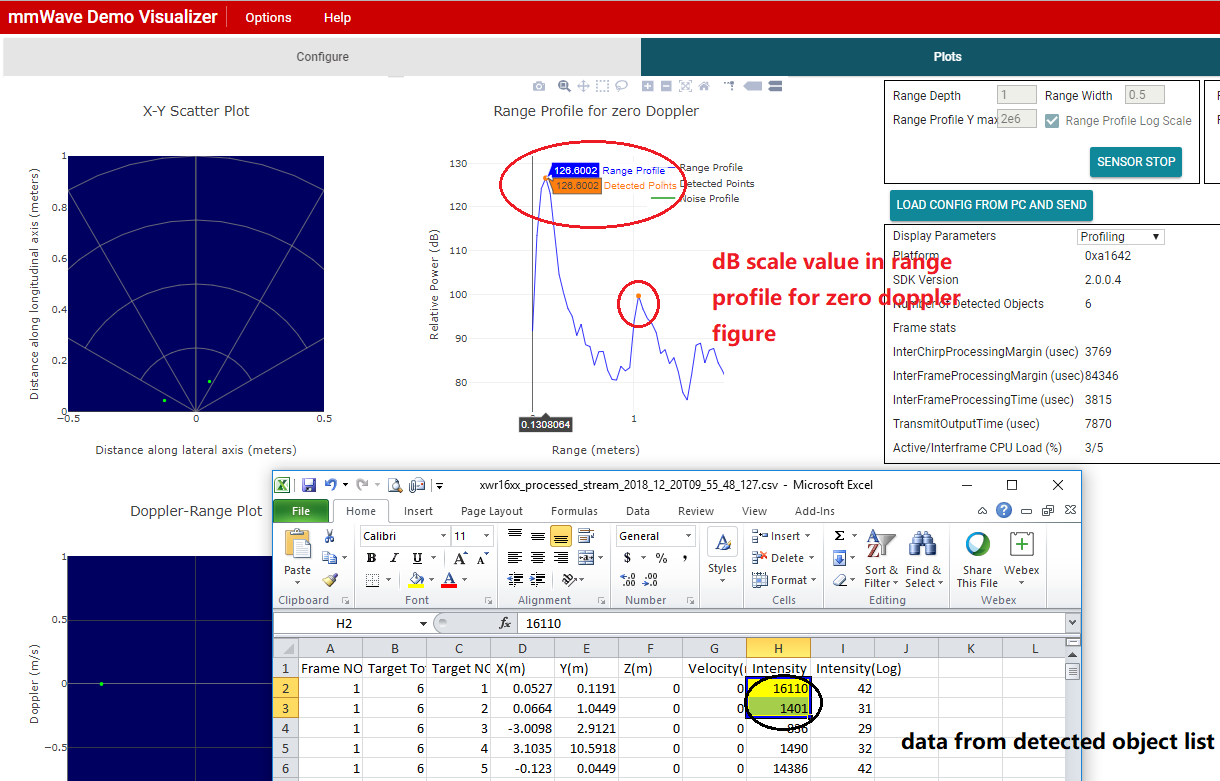This screenshot has height=781, width=1220.
Task: Open the Display Parameters Profiling dropdown
Action: point(1121,237)
